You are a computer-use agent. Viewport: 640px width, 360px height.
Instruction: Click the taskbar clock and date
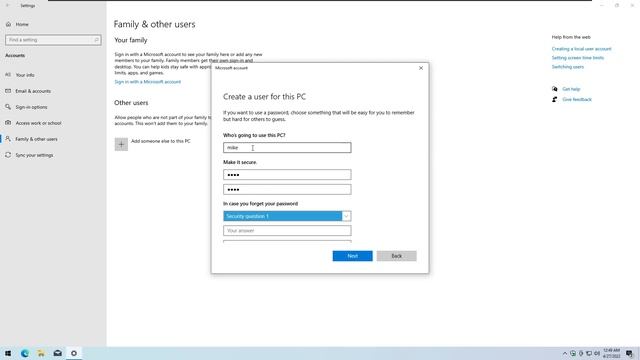(611, 353)
